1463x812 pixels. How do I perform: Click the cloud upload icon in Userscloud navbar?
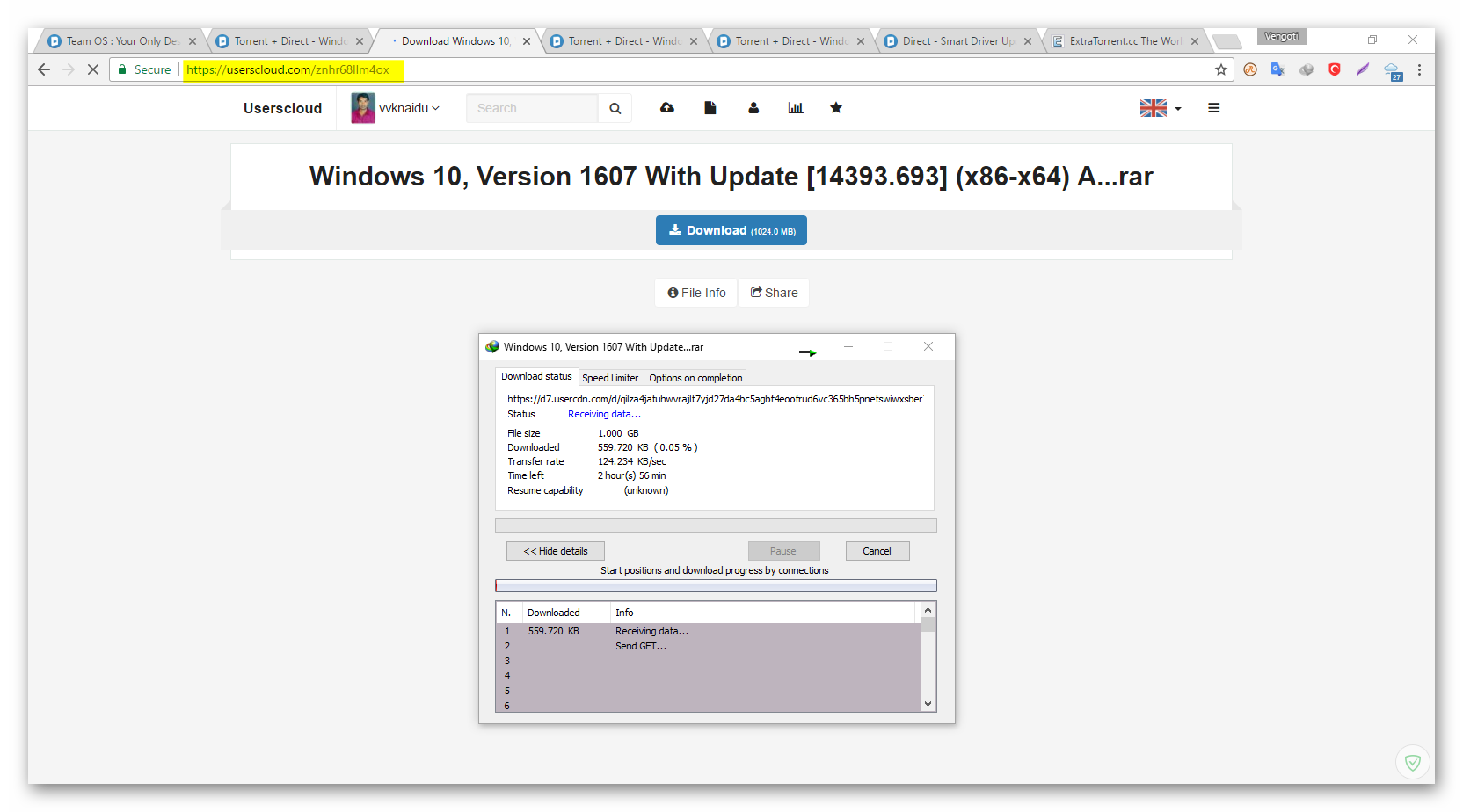coord(667,108)
